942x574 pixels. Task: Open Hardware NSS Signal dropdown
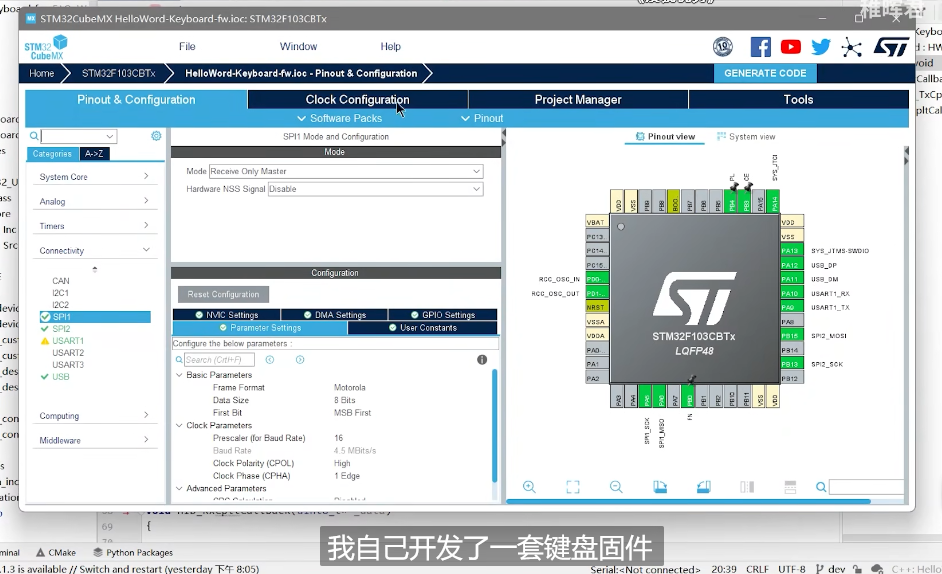[x=375, y=189]
